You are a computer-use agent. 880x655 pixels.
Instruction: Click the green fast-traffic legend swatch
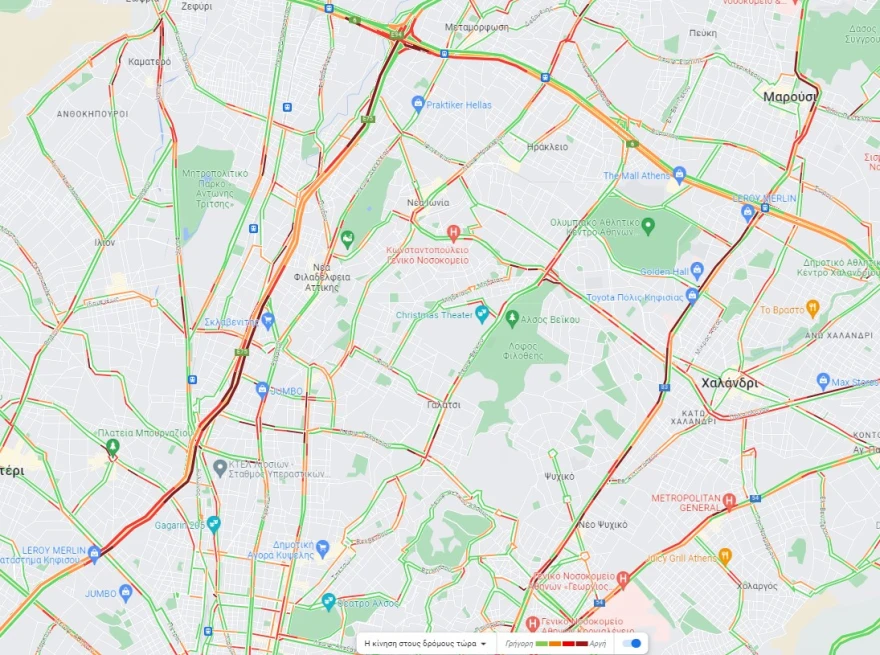[x=542, y=644]
